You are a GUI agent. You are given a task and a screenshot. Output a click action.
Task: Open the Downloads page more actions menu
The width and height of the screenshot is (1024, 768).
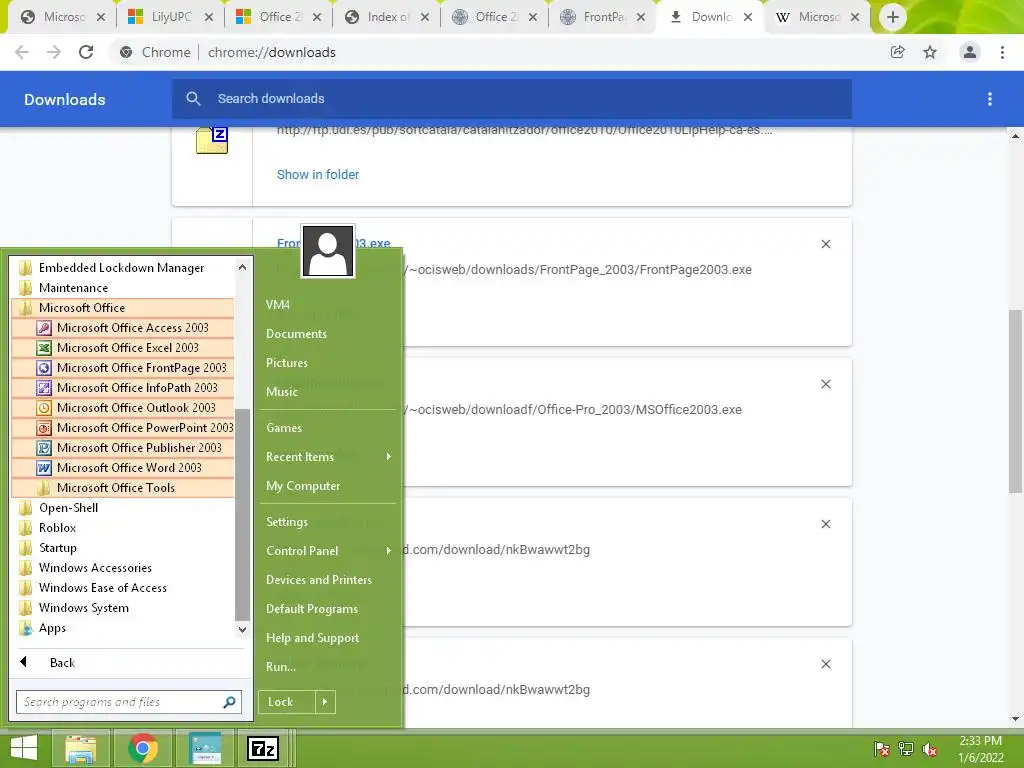tap(990, 99)
